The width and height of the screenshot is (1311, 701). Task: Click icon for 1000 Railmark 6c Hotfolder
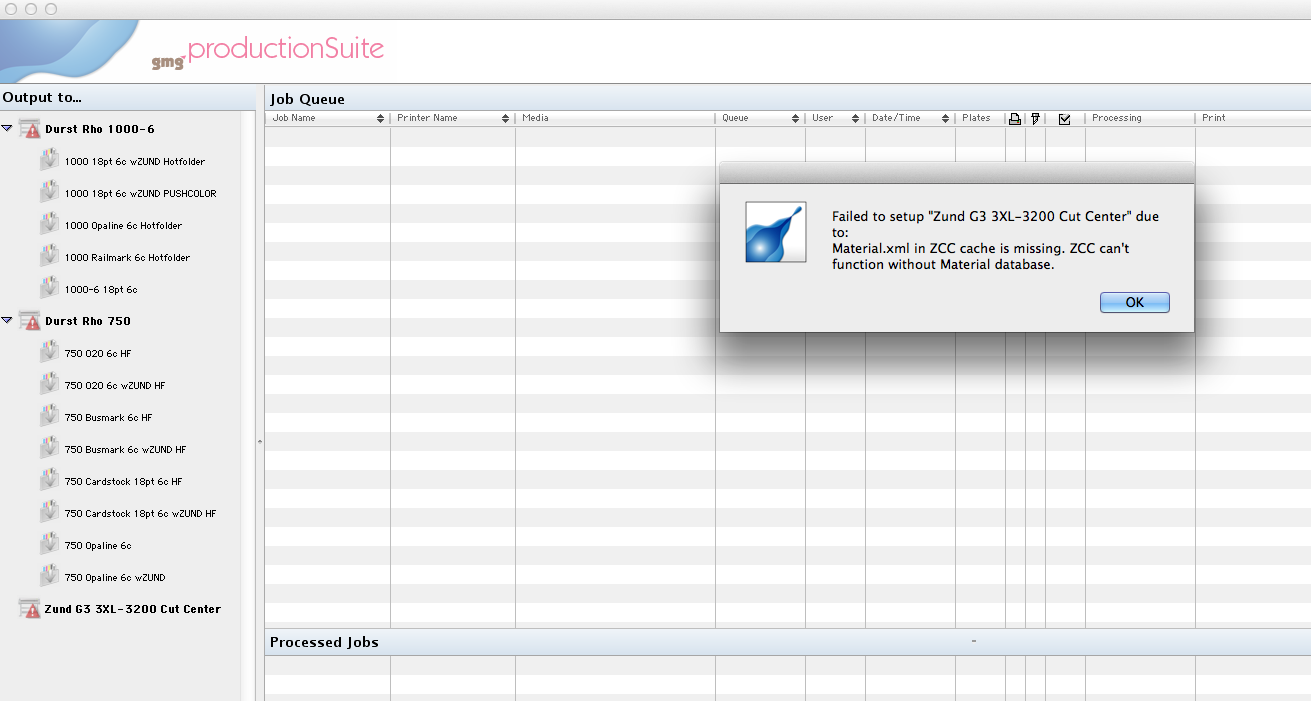(49, 257)
